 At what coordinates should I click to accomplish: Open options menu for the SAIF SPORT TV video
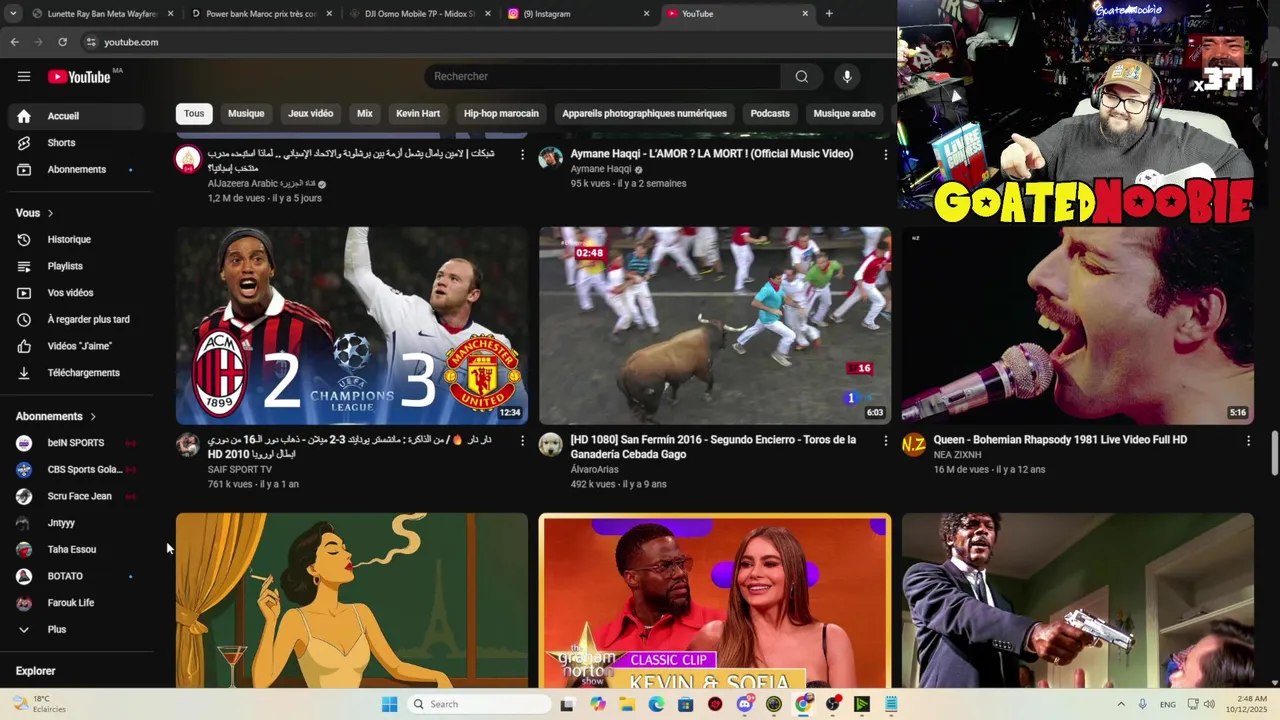tap(522, 440)
